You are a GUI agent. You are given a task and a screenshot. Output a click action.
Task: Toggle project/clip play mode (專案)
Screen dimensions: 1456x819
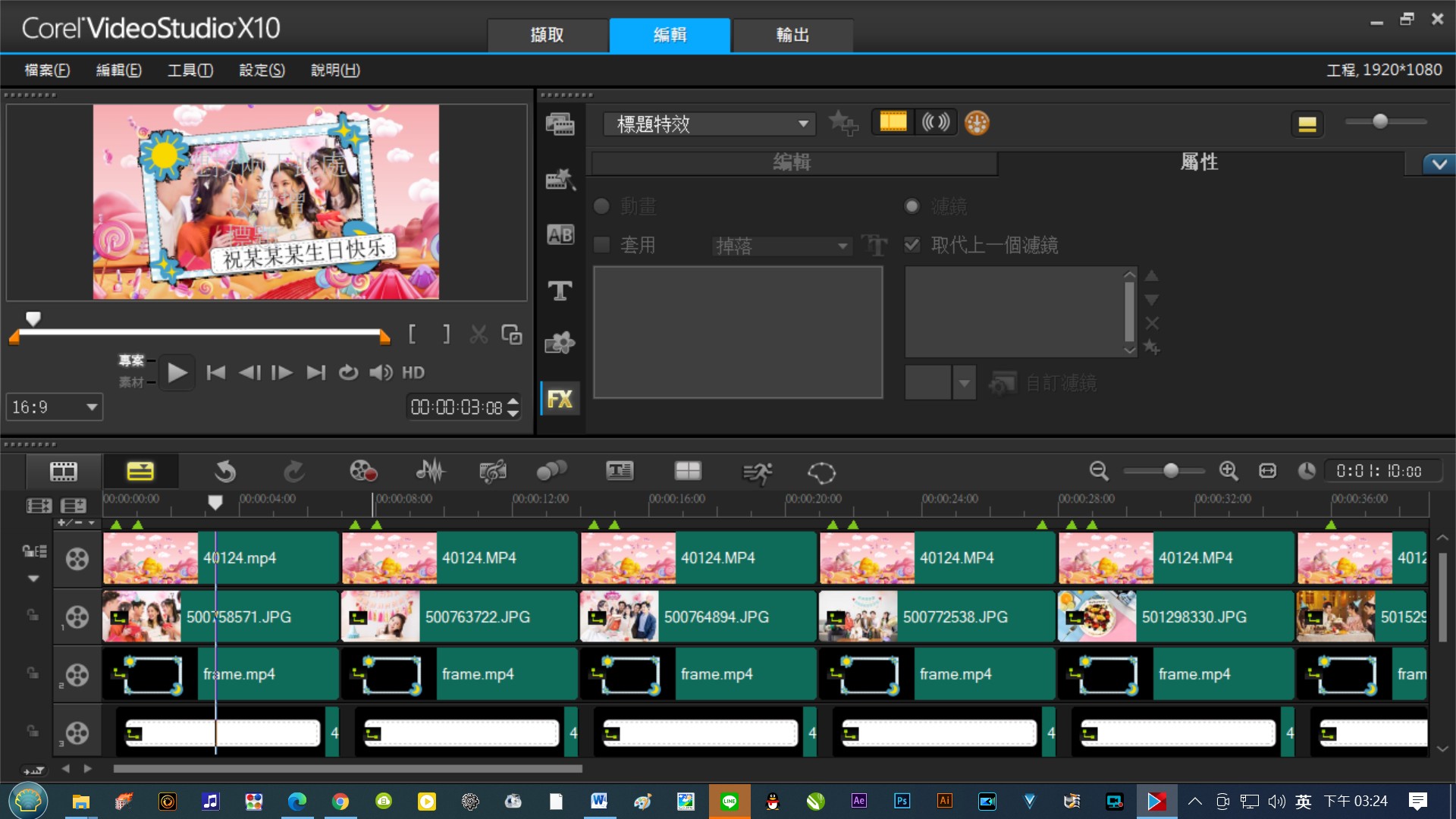click(x=131, y=361)
